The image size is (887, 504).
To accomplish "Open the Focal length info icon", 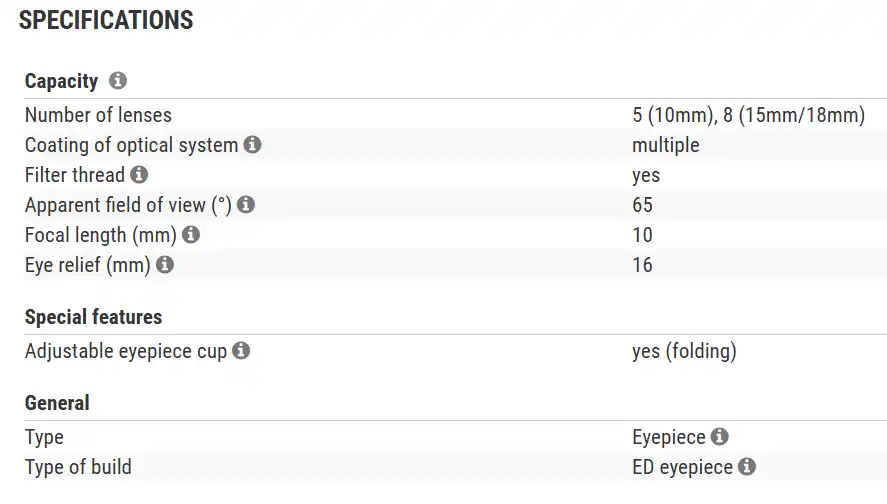I will (x=191, y=235).
